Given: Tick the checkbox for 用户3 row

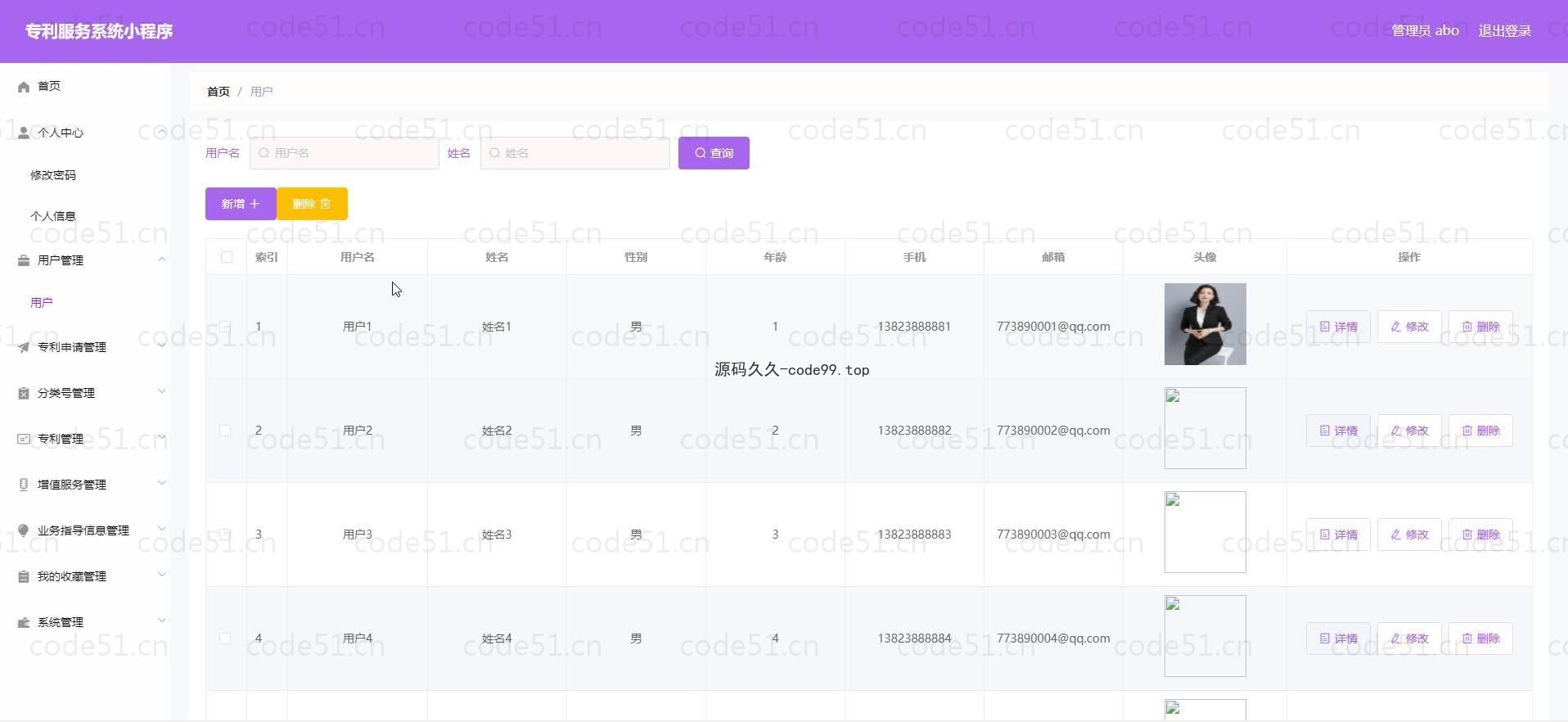Looking at the screenshot, I should tap(225, 535).
